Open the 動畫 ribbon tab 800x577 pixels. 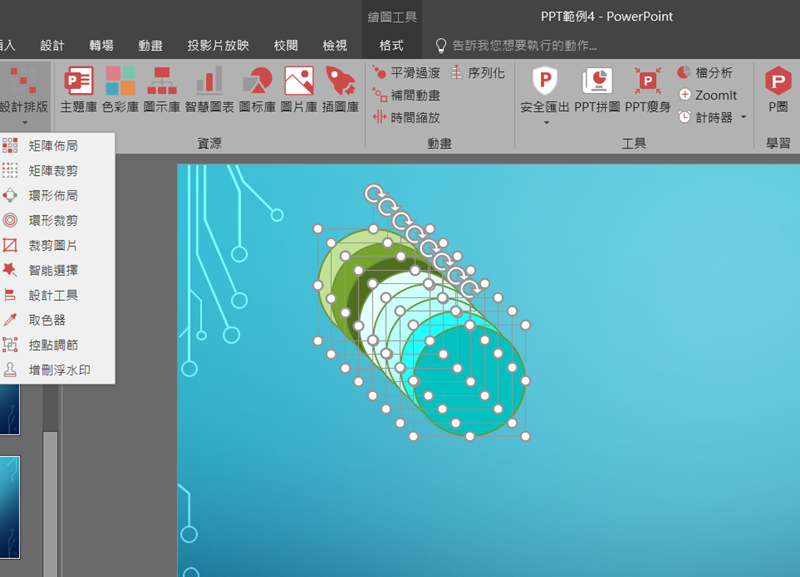[x=151, y=45]
